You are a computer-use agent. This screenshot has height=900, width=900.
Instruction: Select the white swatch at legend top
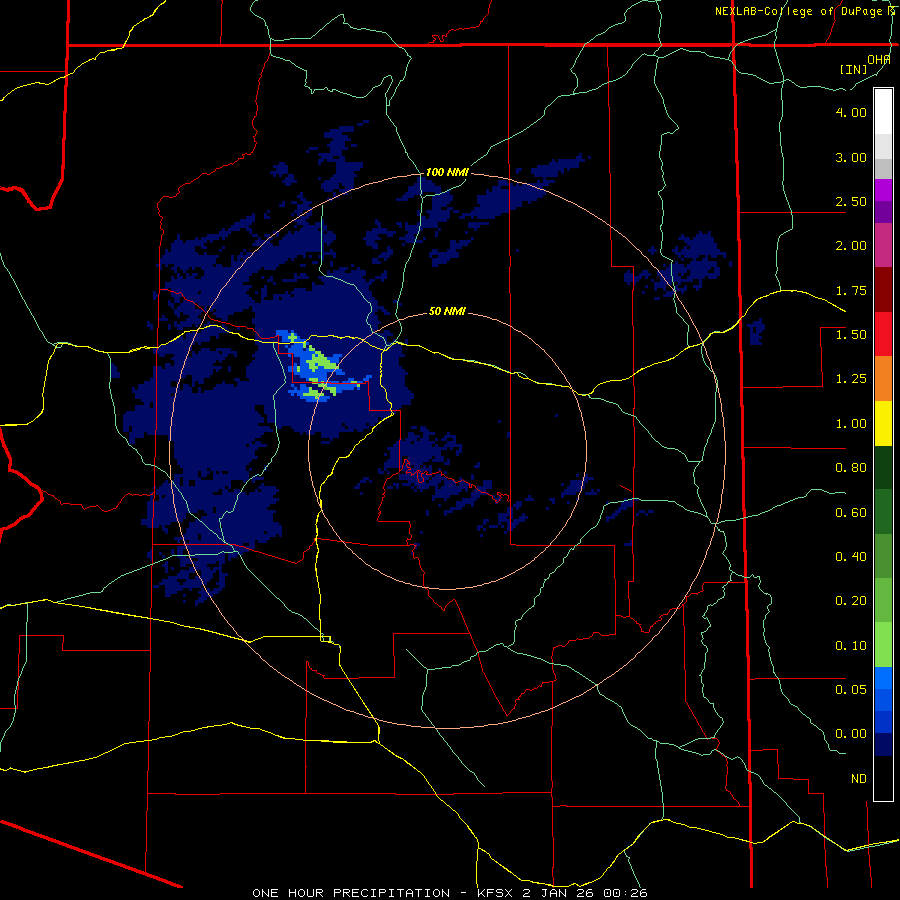pyautogui.click(x=883, y=112)
